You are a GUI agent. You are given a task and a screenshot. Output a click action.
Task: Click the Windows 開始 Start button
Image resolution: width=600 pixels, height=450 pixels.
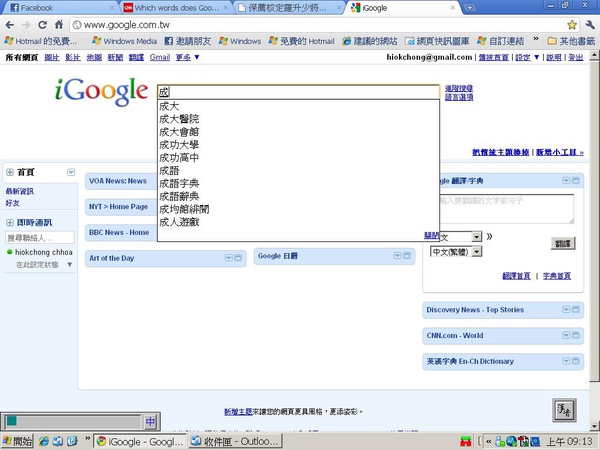click(x=18, y=441)
